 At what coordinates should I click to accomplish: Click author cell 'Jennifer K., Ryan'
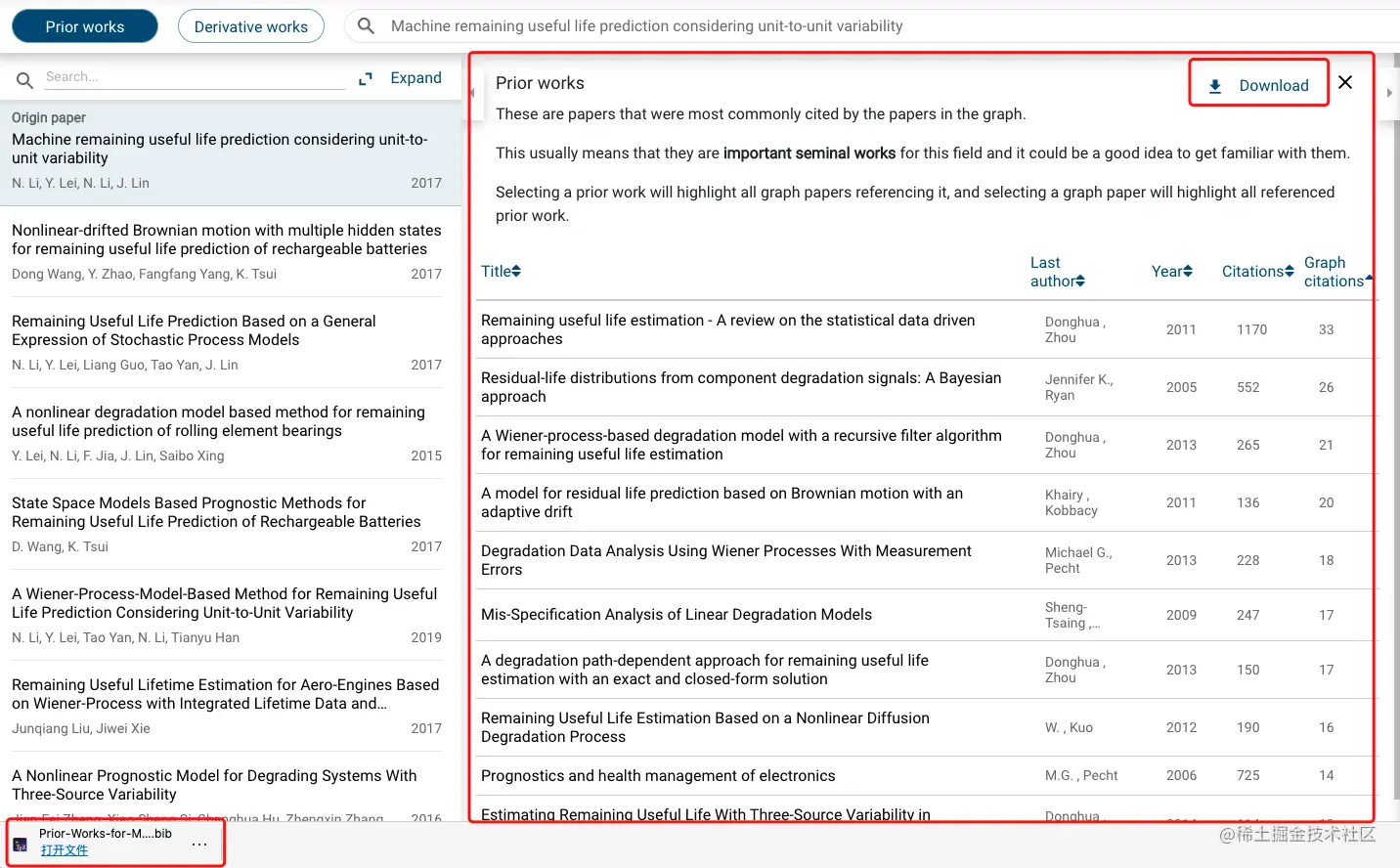tap(1078, 387)
